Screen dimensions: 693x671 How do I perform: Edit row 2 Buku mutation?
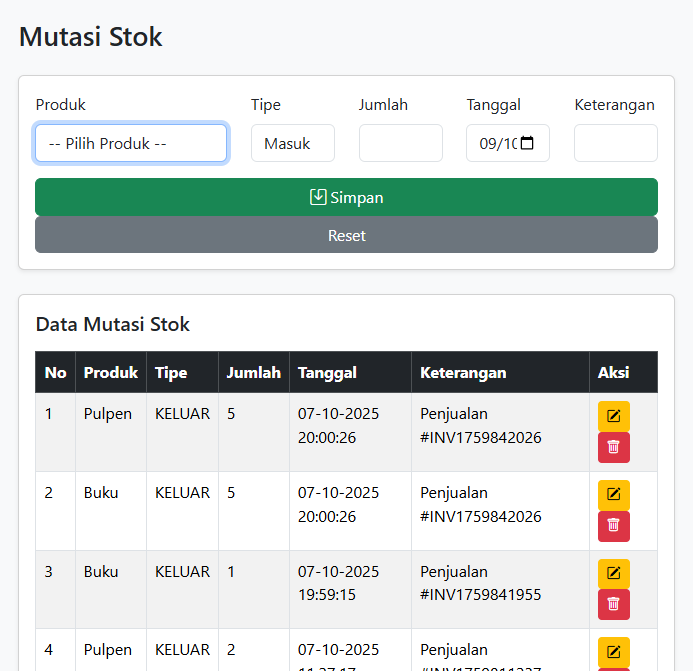click(x=613, y=495)
